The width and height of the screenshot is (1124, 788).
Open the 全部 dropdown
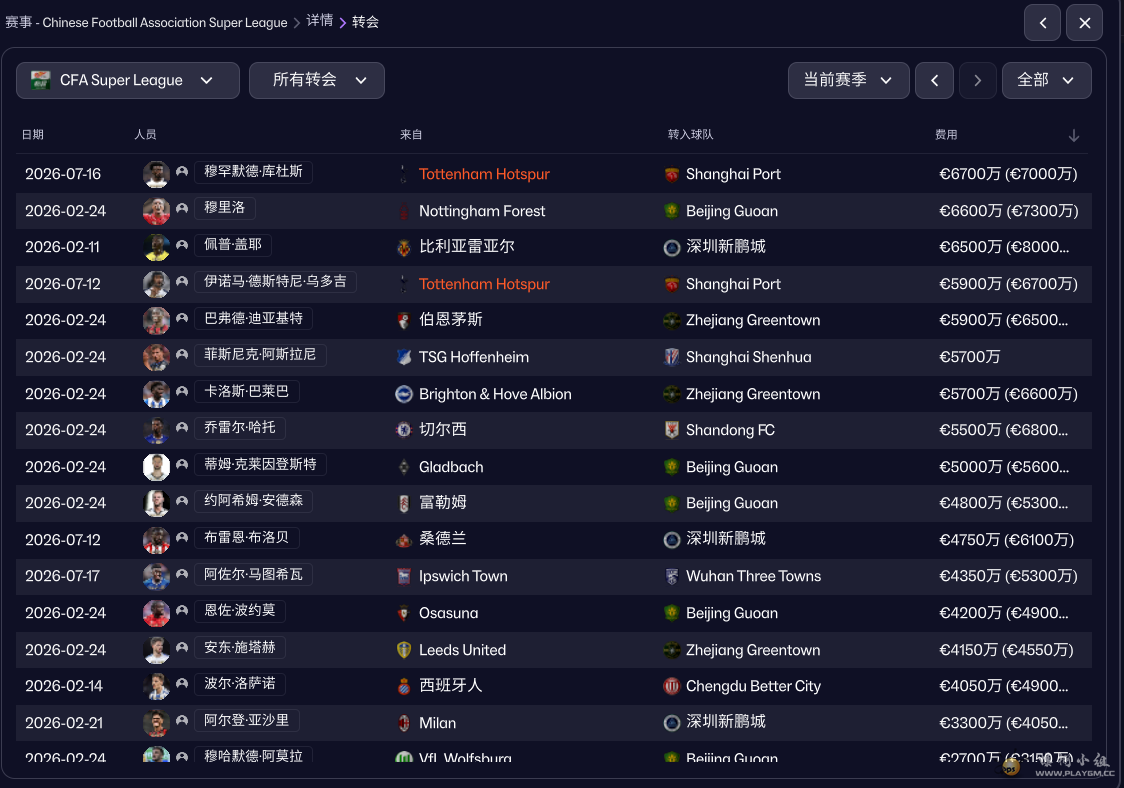point(1047,80)
